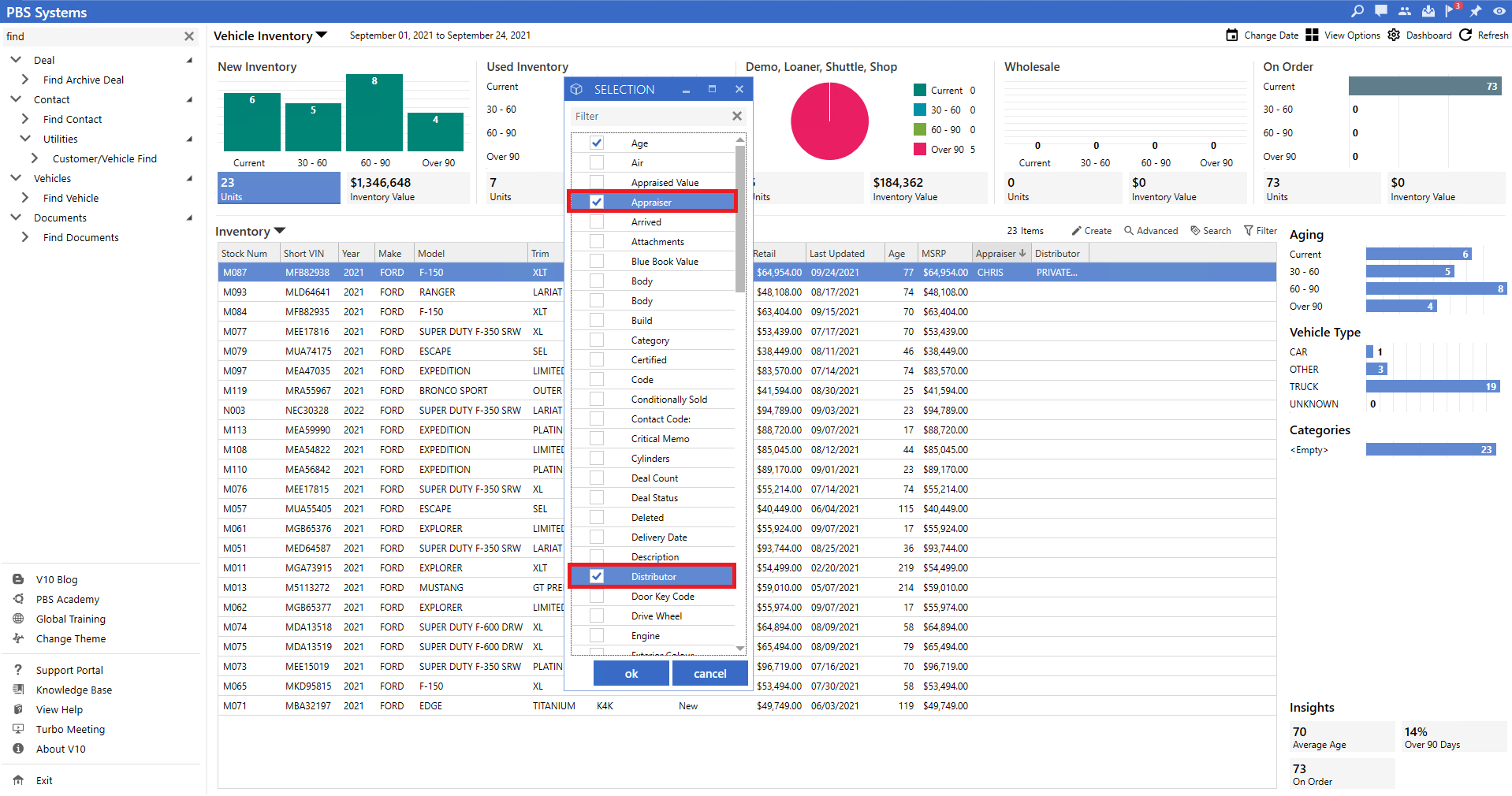Click the Current teal legend swatch
Viewport: 1512px width, 796px height.
point(920,90)
